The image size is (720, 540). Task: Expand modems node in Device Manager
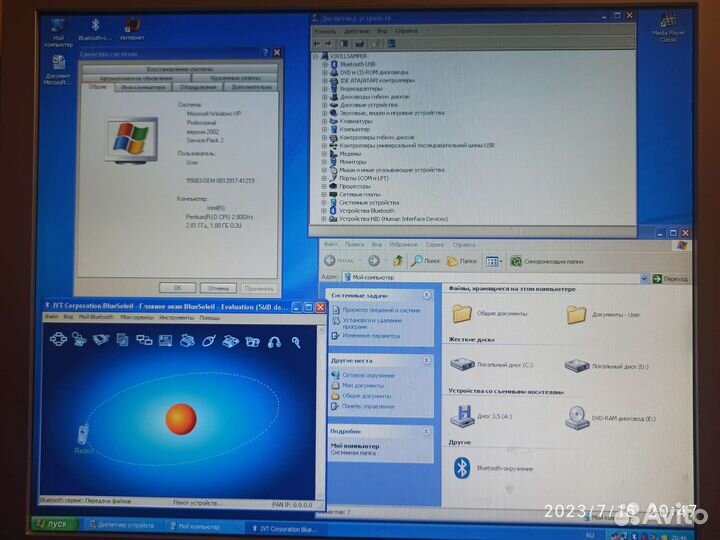pos(324,154)
